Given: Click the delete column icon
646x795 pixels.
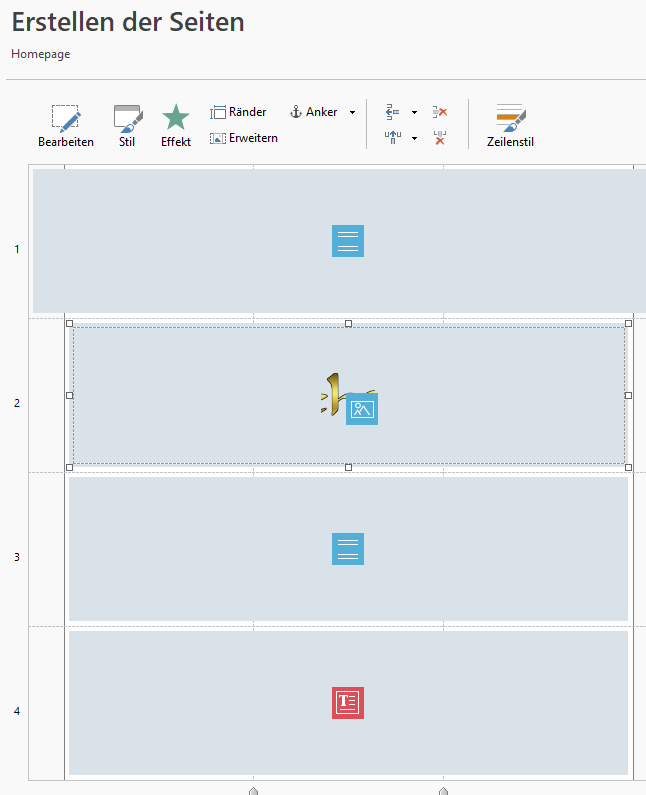Looking at the screenshot, I should point(439,137).
